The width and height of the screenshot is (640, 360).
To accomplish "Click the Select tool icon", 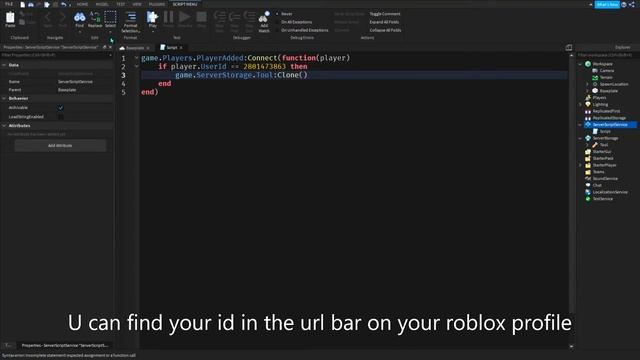I will 110,17.
